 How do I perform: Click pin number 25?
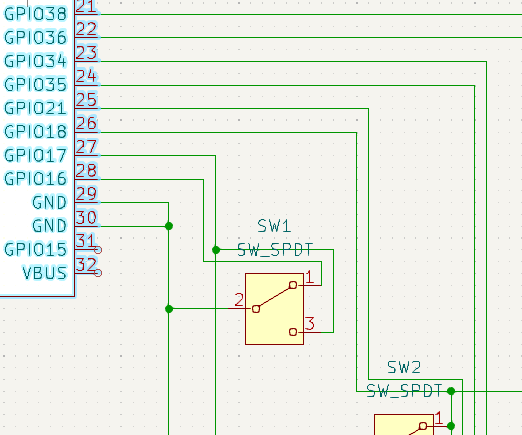point(86,100)
